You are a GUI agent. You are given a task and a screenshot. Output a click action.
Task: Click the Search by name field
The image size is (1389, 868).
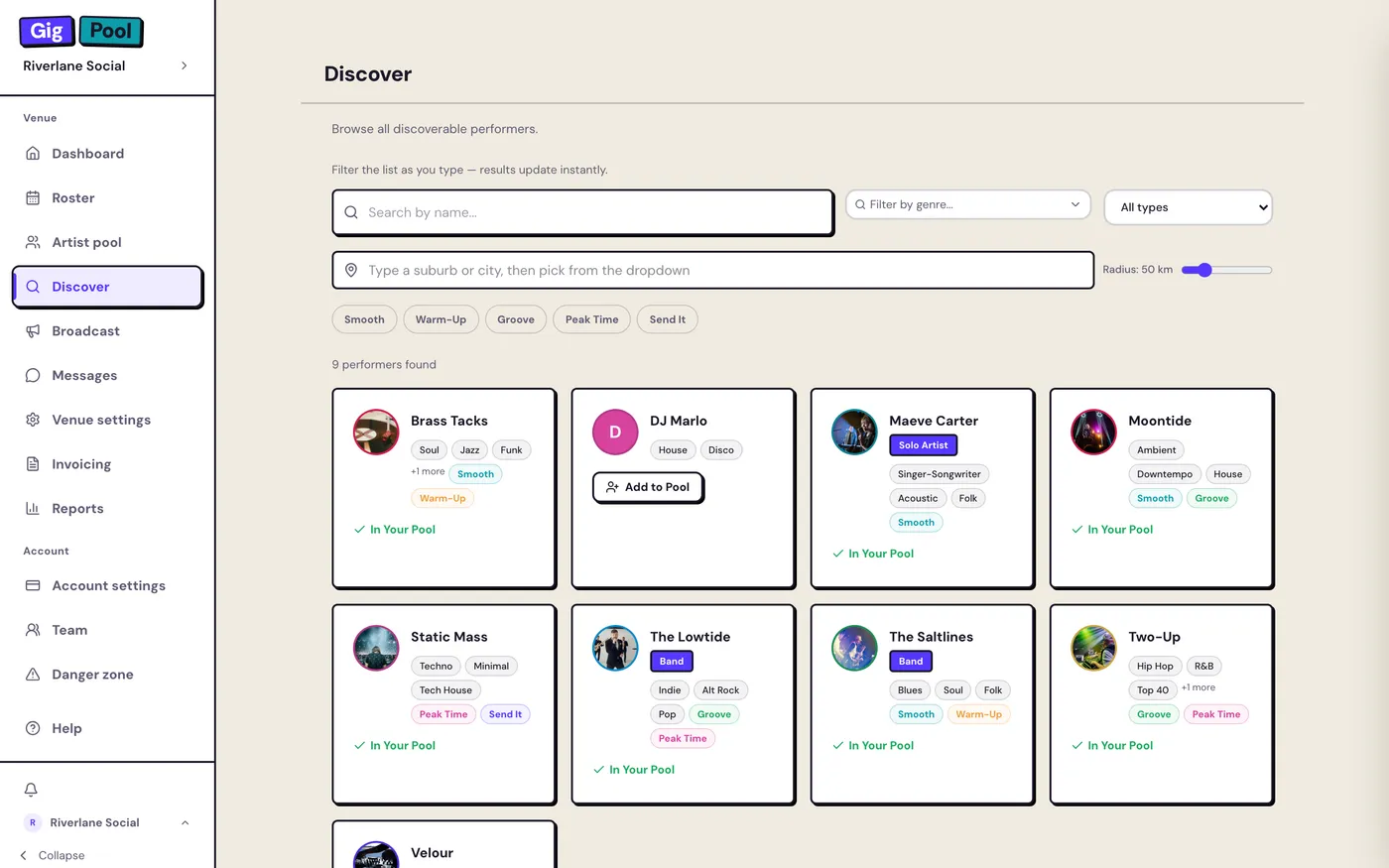click(582, 212)
